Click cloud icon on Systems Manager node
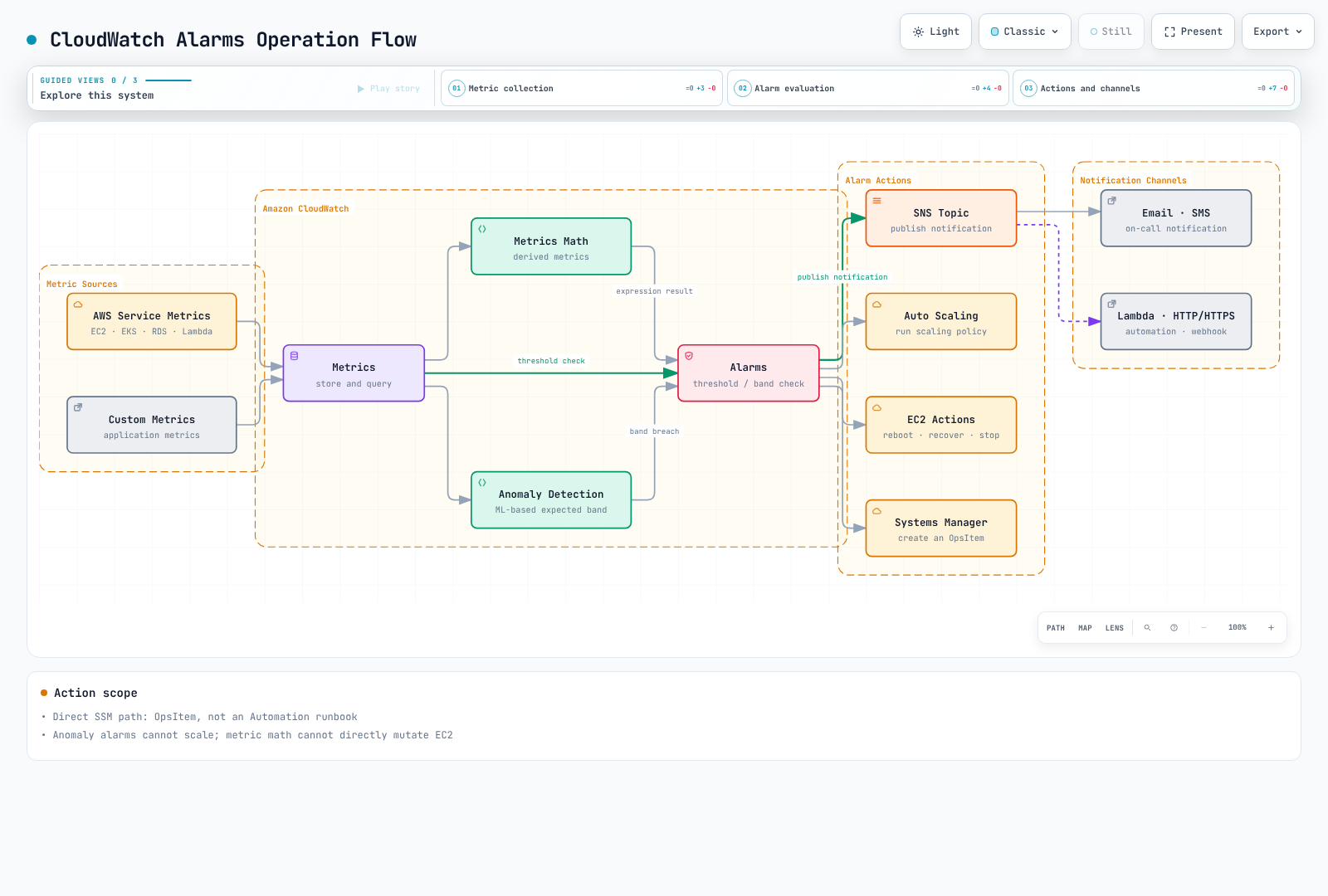1328x896 pixels. [876, 511]
